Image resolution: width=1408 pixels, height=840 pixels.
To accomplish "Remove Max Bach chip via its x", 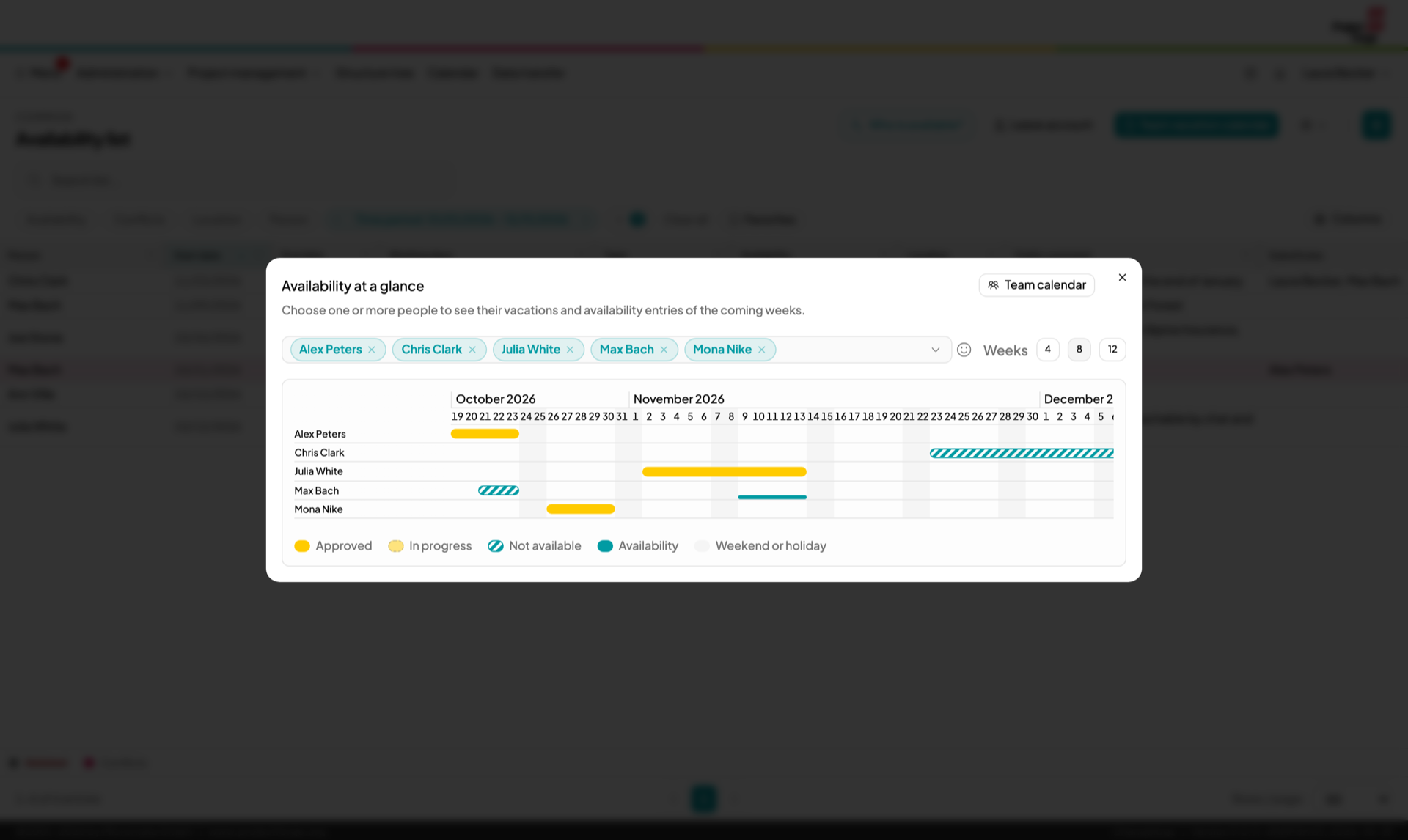I will tap(664, 350).
